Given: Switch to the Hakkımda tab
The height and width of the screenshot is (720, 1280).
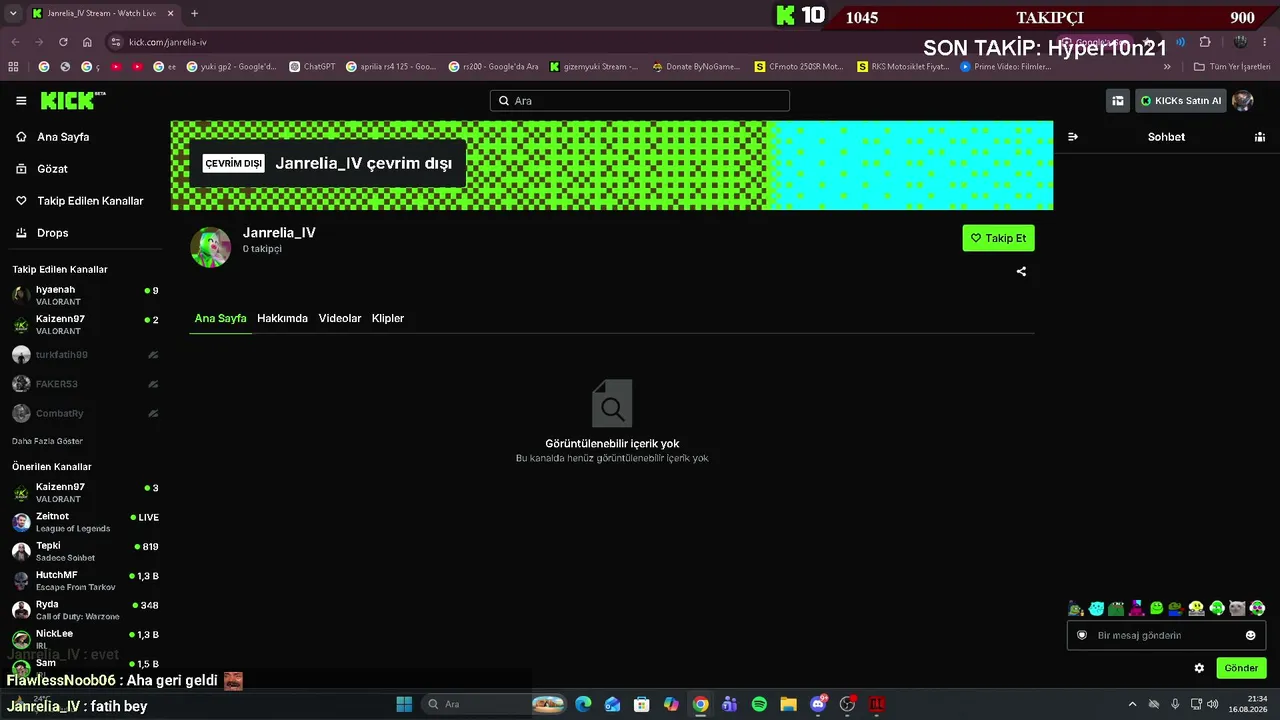Looking at the screenshot, I should pos(282,318).
